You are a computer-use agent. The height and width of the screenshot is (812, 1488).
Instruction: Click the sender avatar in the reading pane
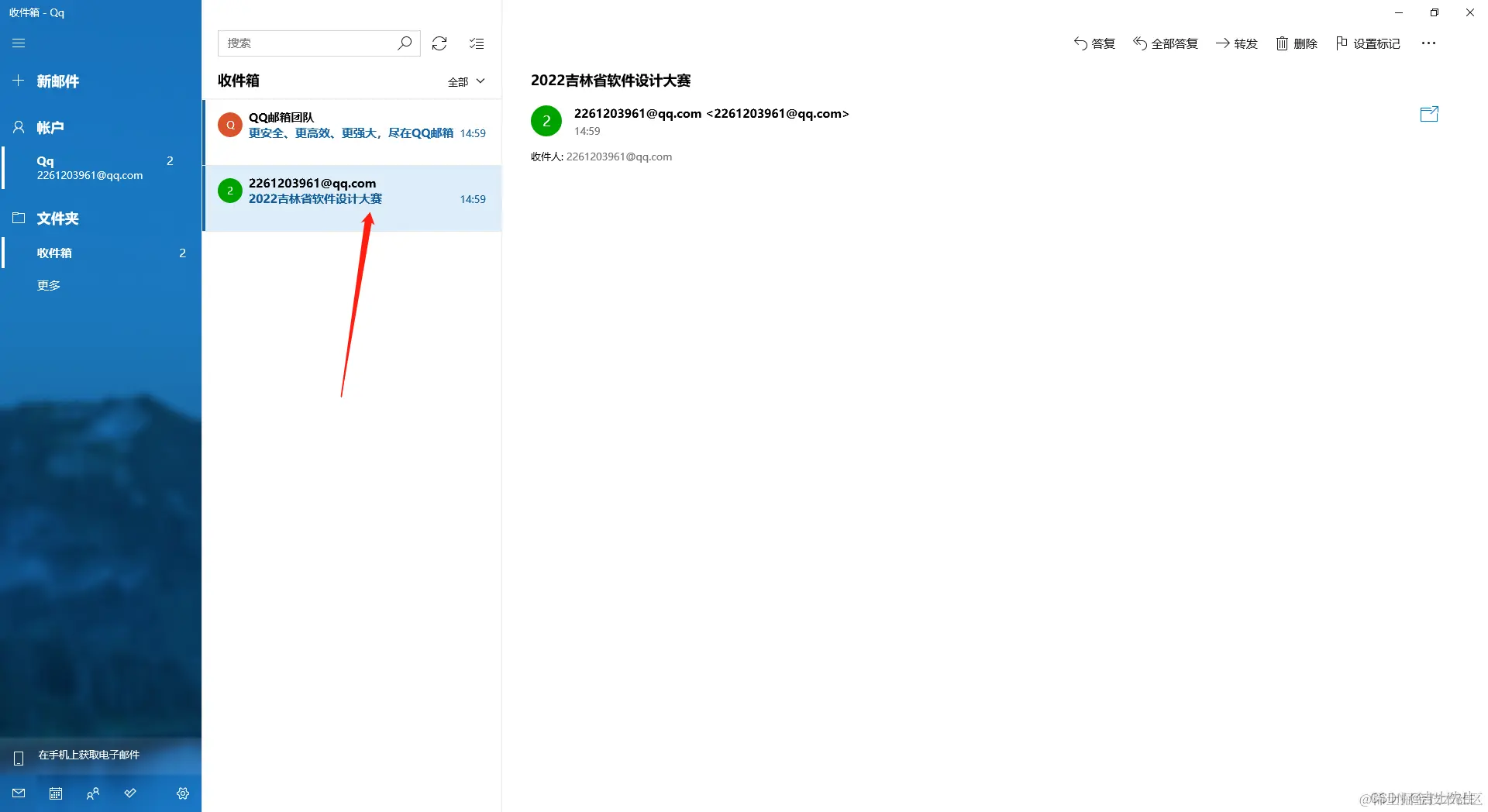tap(546, 121)
